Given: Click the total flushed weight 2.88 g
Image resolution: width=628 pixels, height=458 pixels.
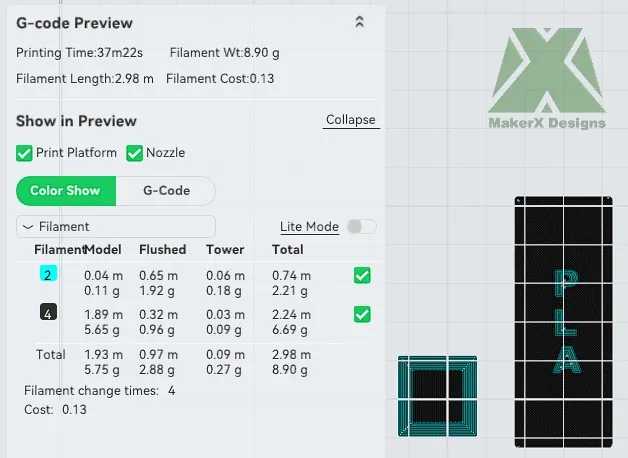Looking at the screenshot, I should click(157, 370).
